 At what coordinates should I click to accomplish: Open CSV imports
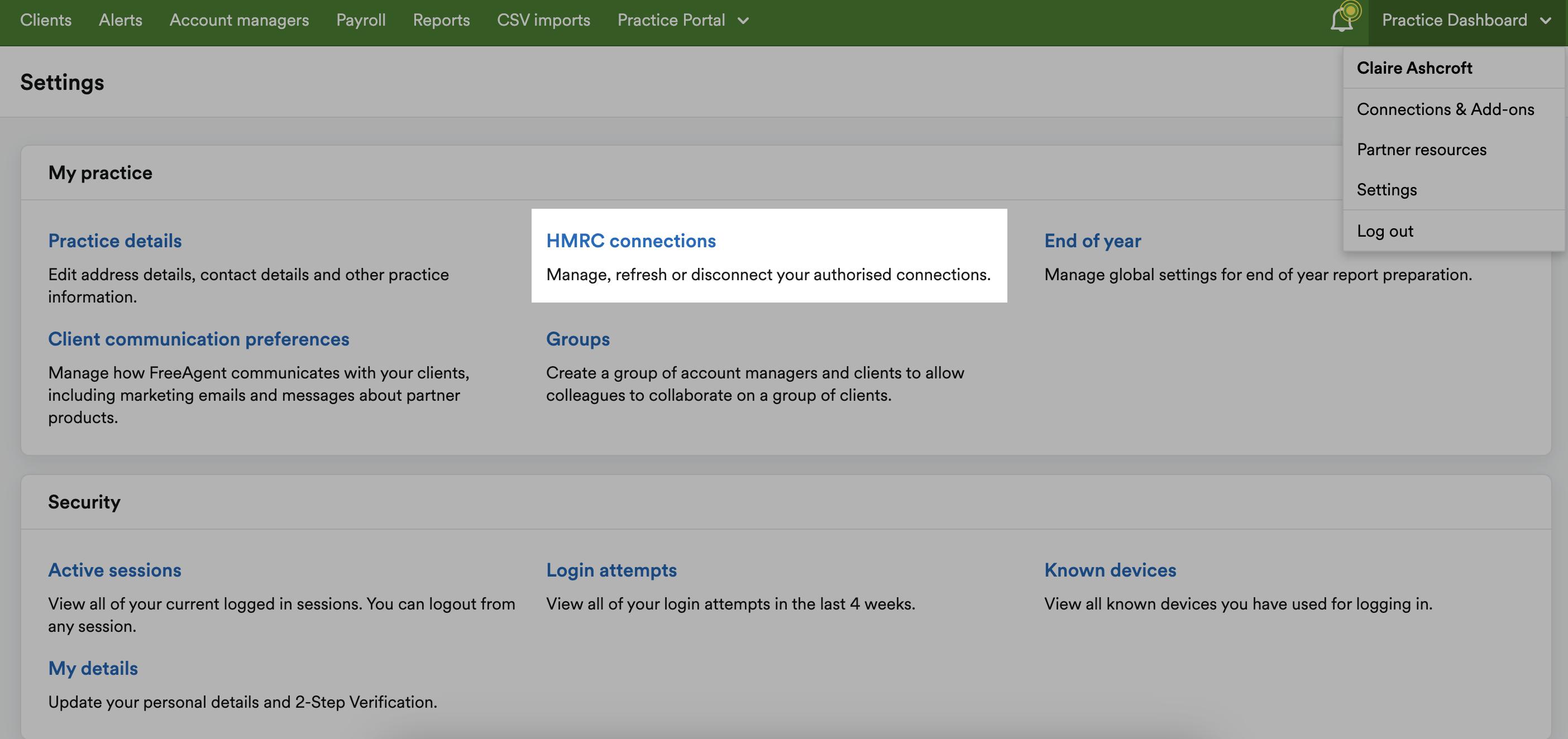pyautogui.click(x=543, y=20)
